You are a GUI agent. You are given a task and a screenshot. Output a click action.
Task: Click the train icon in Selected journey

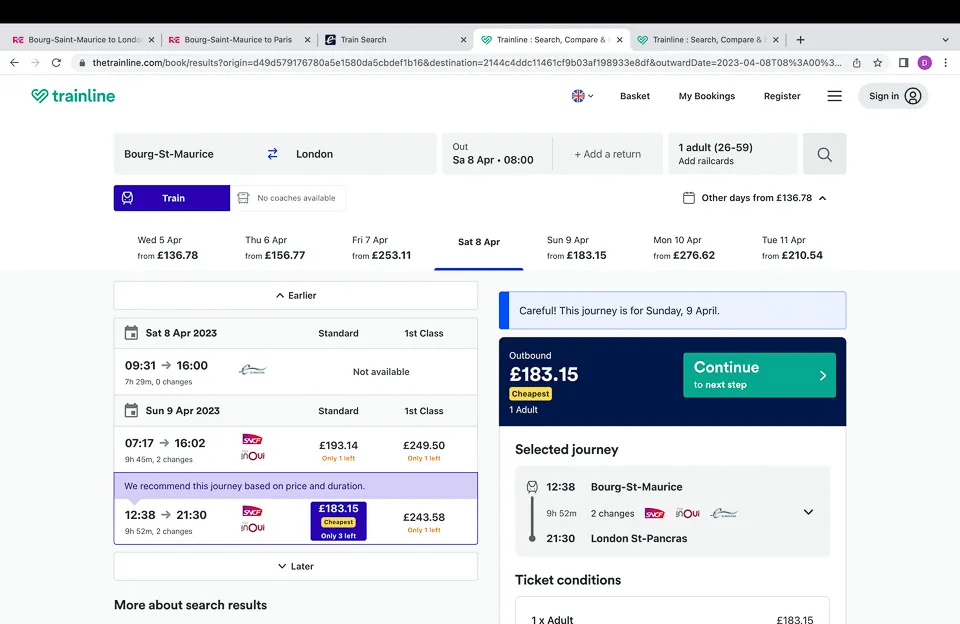point(532,487)
